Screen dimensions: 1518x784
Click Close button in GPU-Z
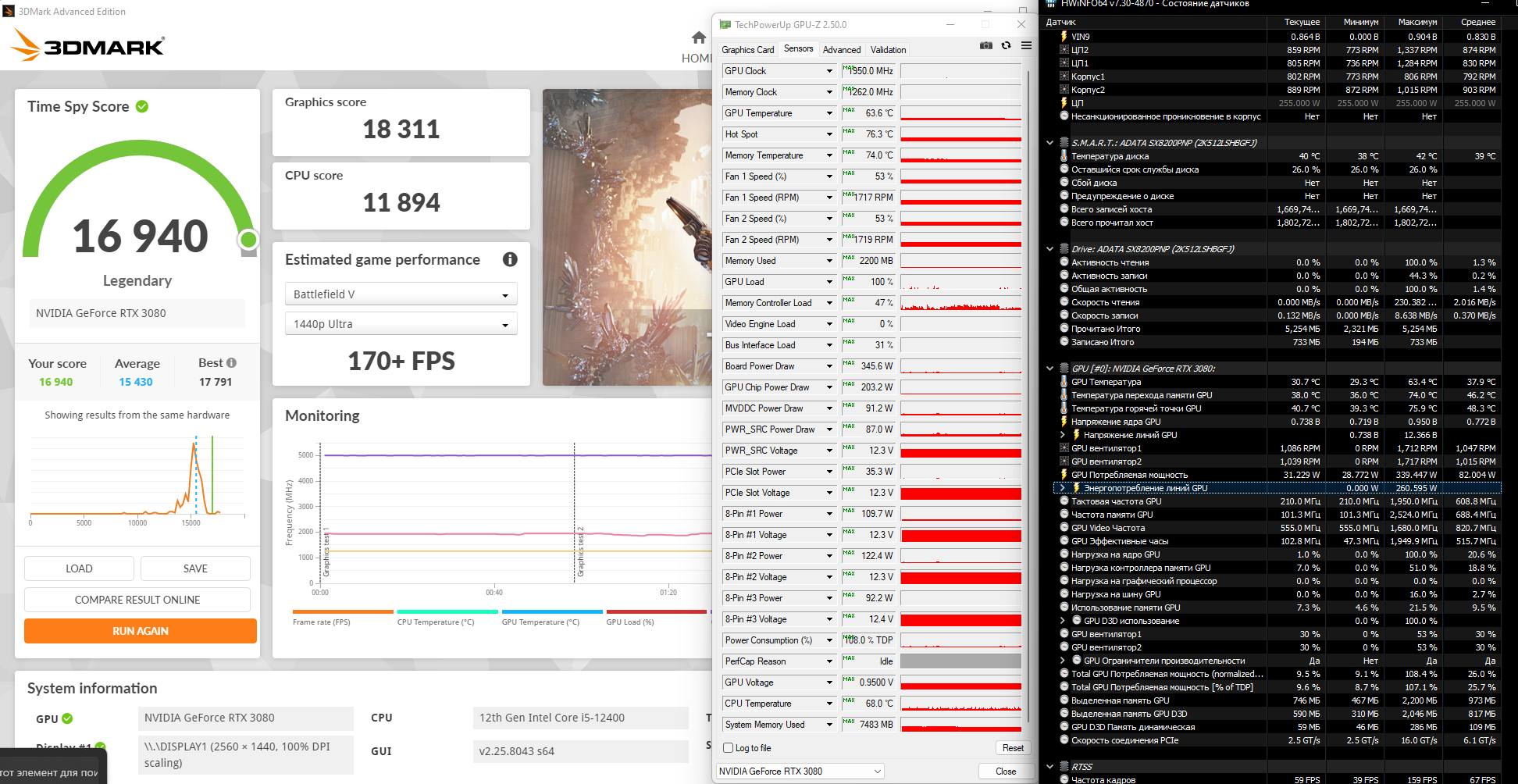point(1006,771)
